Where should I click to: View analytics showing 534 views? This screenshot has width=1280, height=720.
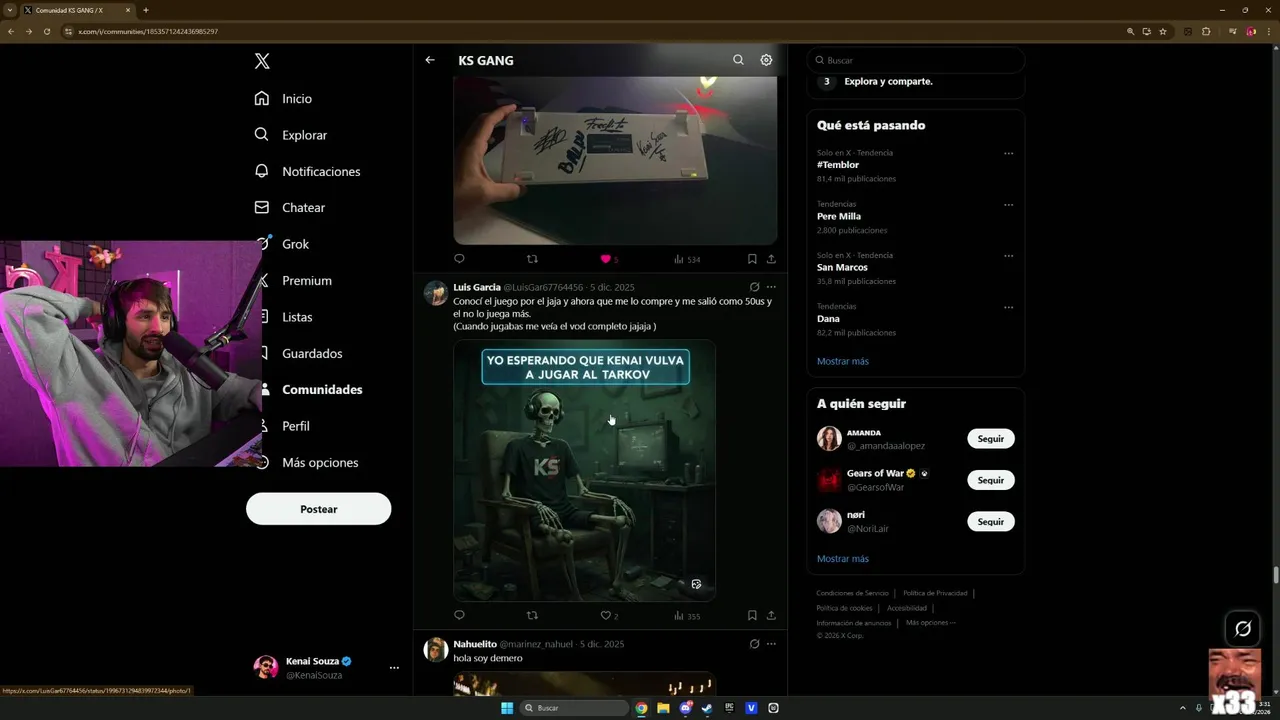[686, 259]
